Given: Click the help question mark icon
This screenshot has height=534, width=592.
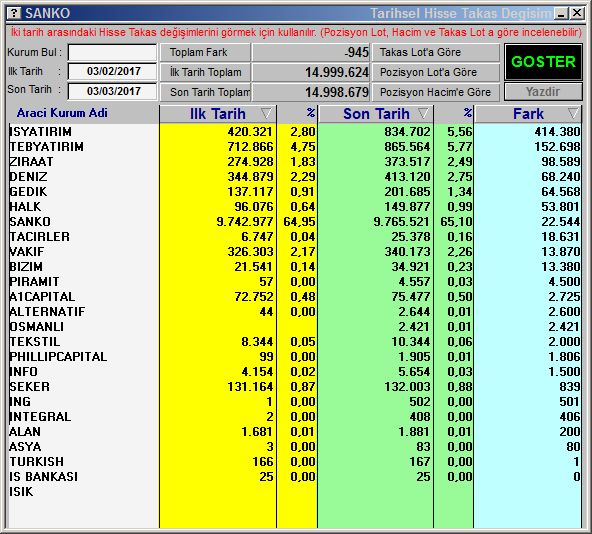Looking at the screenshot, I should (14, 13).
